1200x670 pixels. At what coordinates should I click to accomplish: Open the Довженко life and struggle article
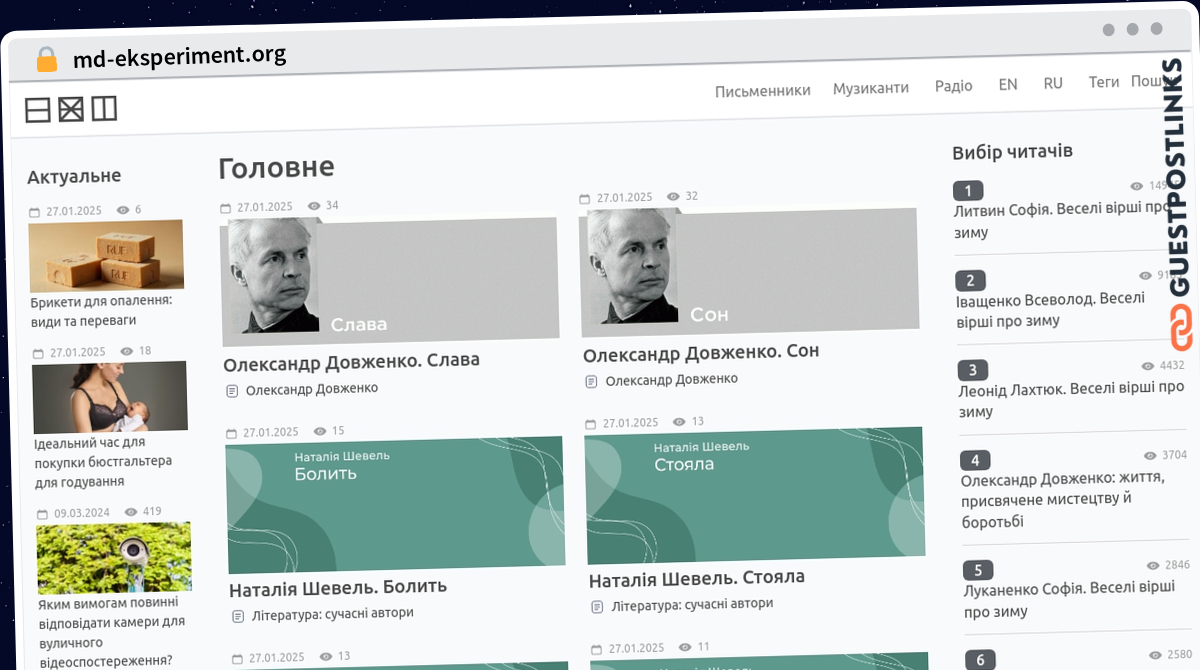click(x=1062, y=500)
